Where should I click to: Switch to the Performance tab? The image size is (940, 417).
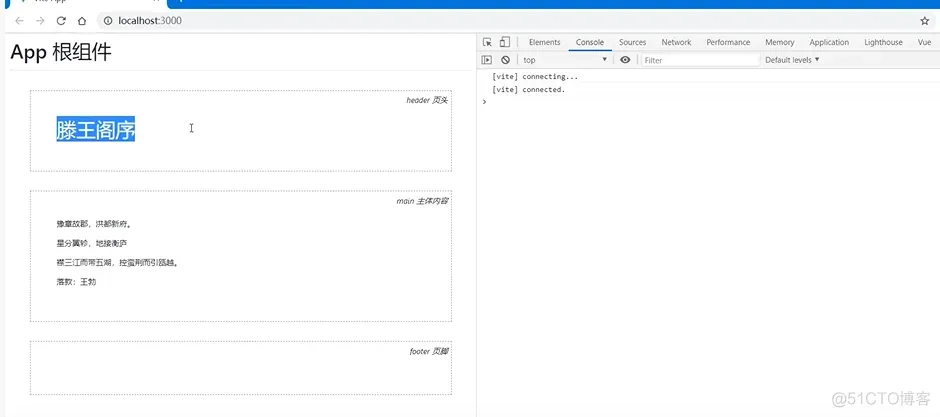[x=728, y=43]
